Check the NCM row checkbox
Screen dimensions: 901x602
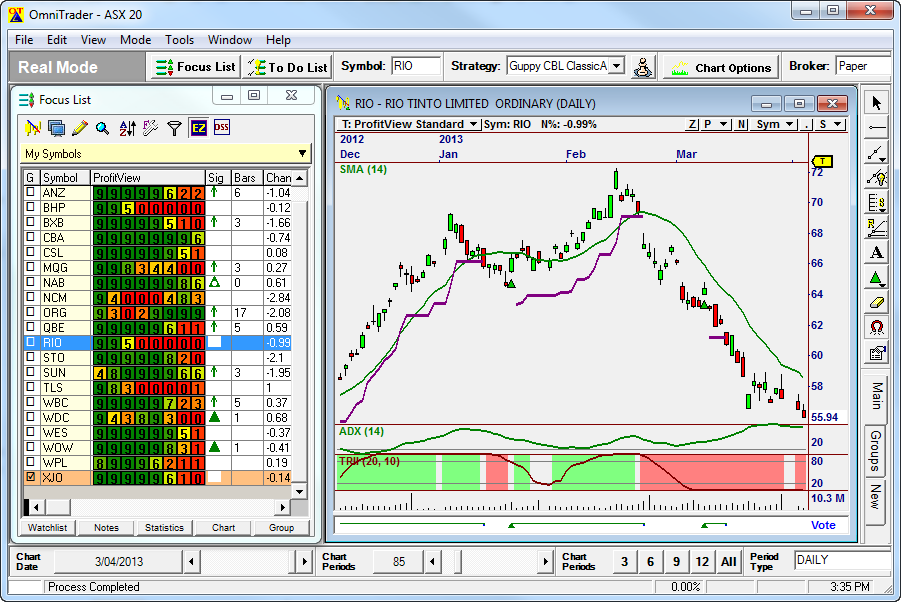pyautogui.click(x=30, y=297)
